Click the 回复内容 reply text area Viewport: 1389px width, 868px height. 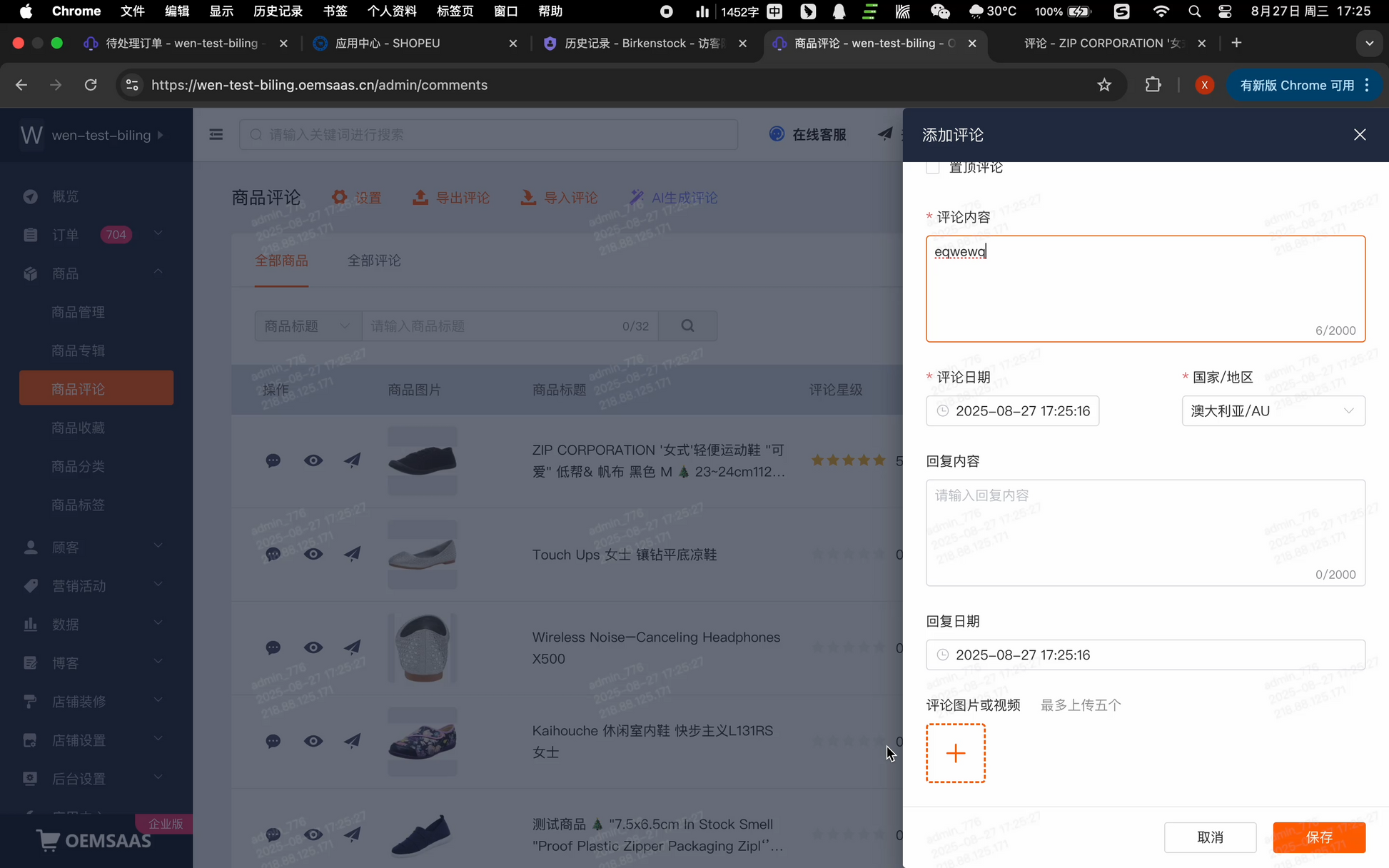click(x=1145, y=533)
